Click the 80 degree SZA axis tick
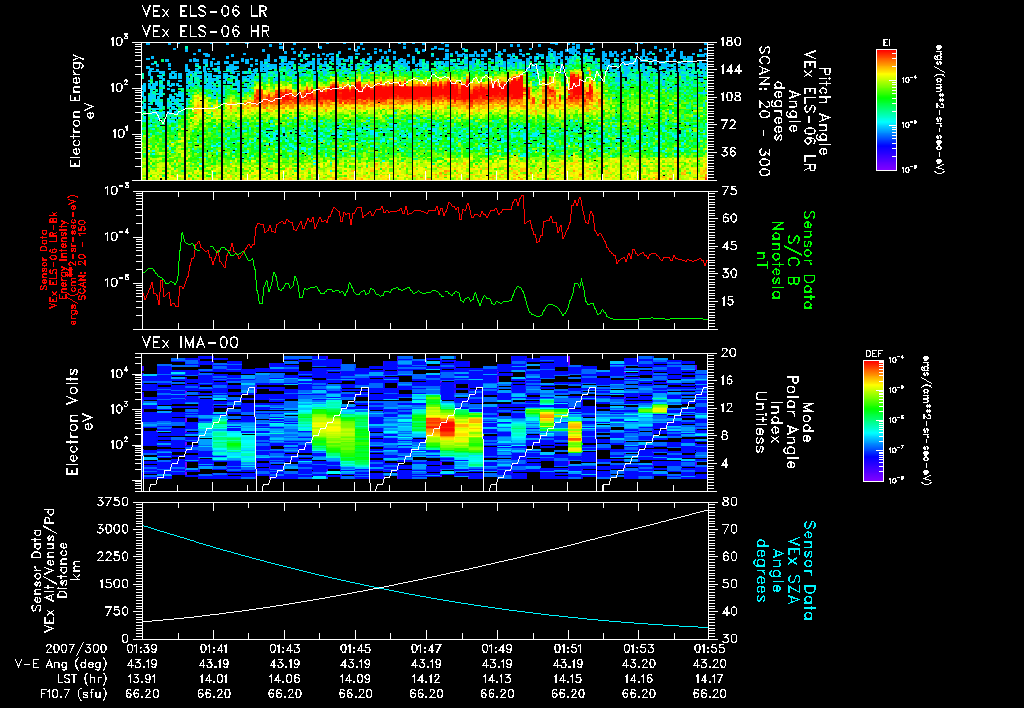This screenshot has height=708, width=1024. coord(729,502)
